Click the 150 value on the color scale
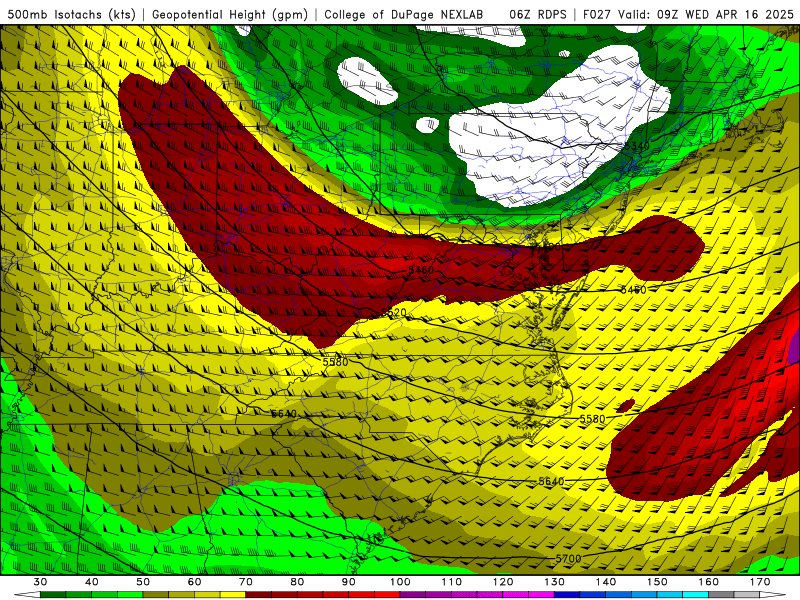800x600 pixels. (657, 582)
